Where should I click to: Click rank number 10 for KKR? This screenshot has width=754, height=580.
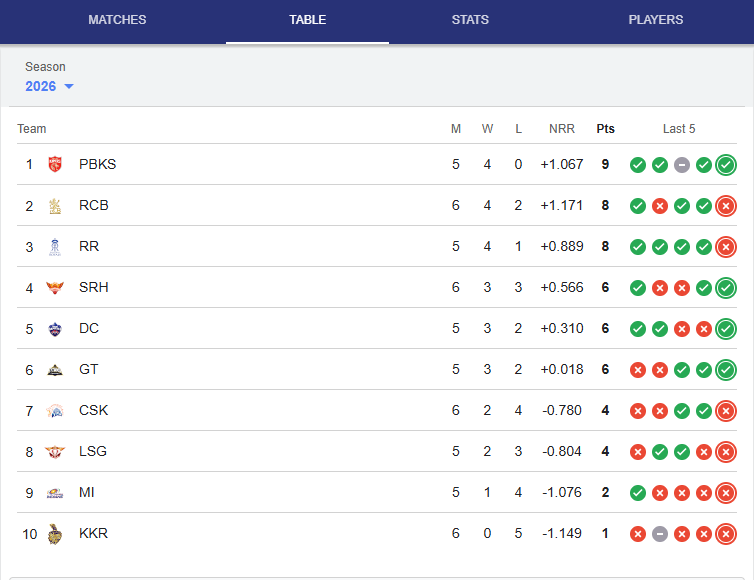click(x=29, y=534)
